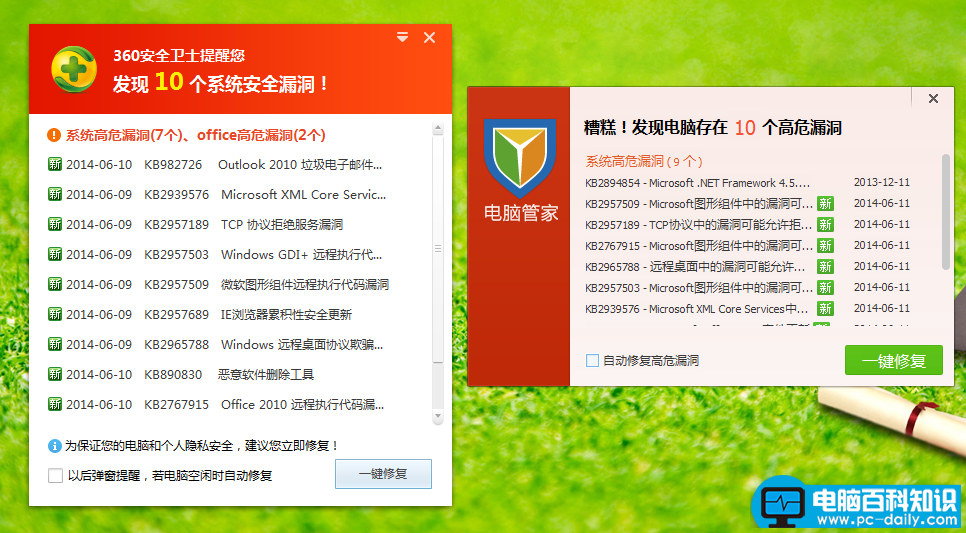Click 新 badge on KB2957503 row in 电脑管家

click(x=826, y=287)
